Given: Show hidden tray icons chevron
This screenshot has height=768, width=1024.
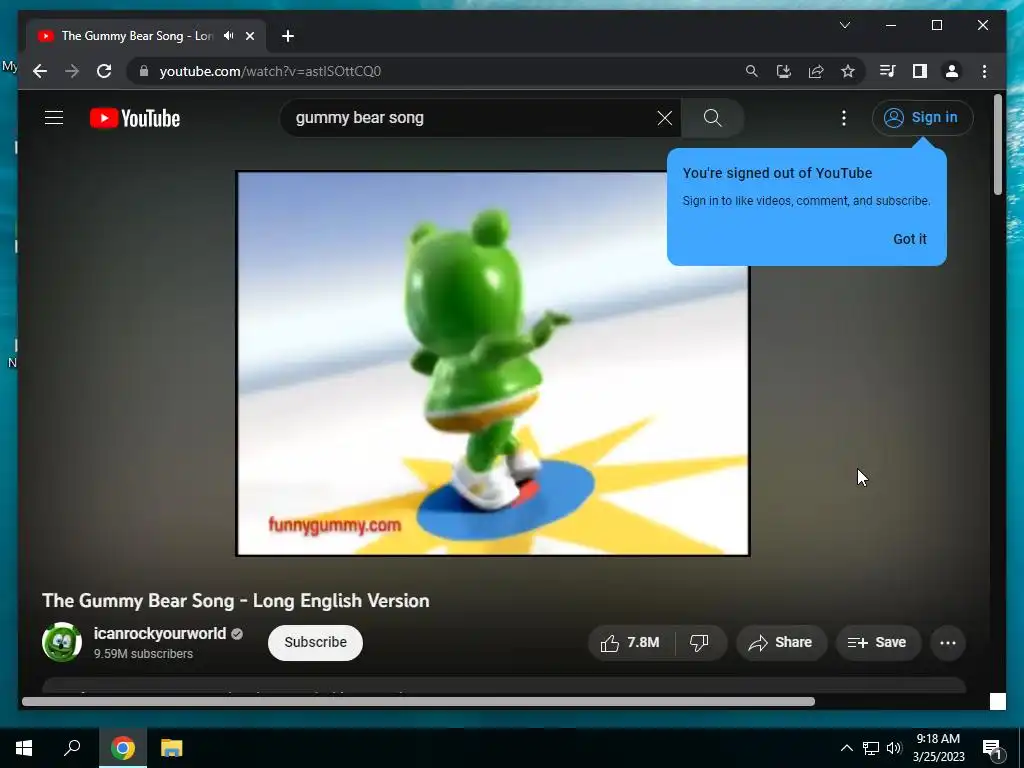Looking at the screenshot, I should (x=846, y=748).
